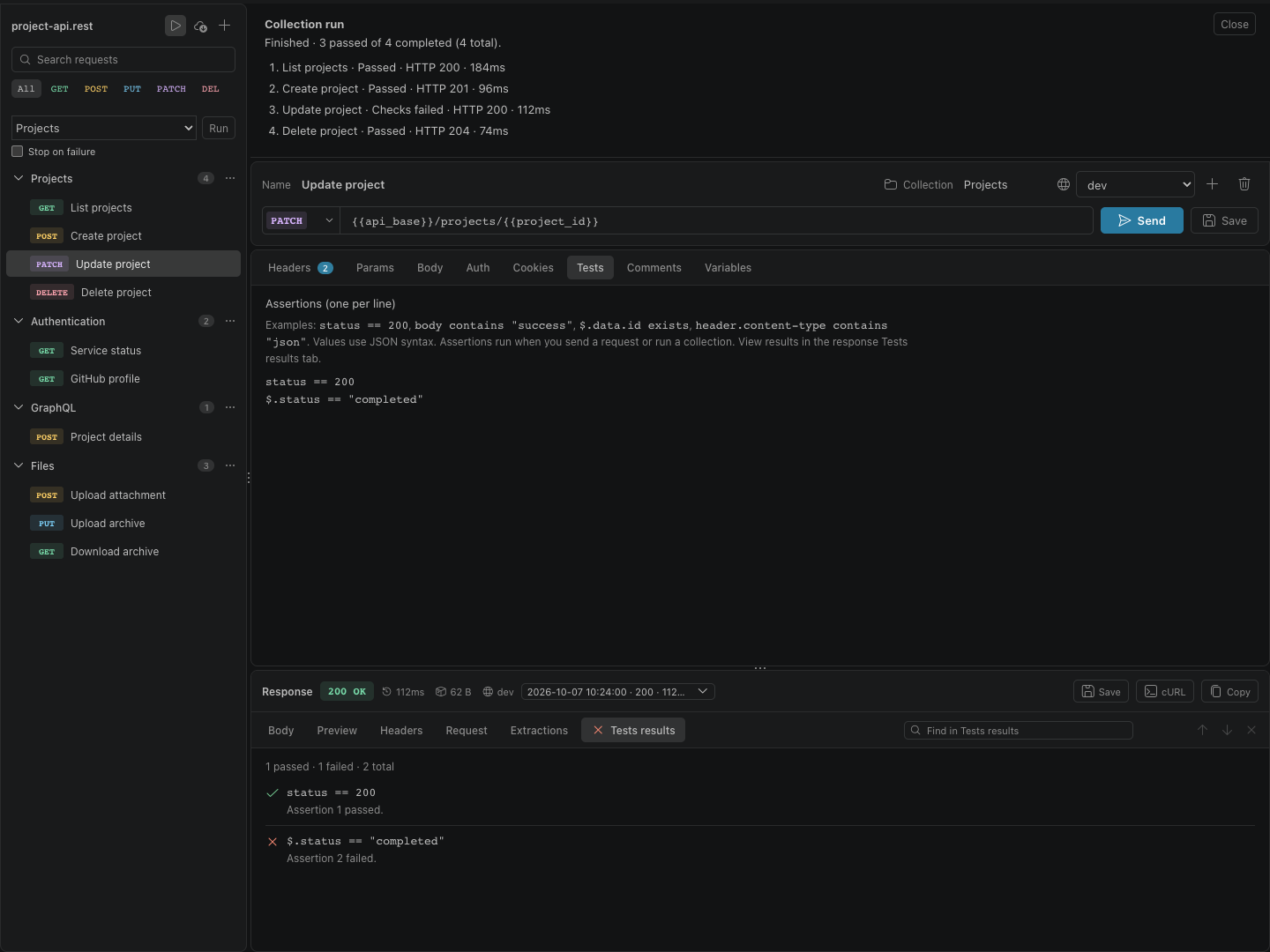Viewport: 1270px width, 952px height.
Task: Open the response history dropdown
Action: 617,692
